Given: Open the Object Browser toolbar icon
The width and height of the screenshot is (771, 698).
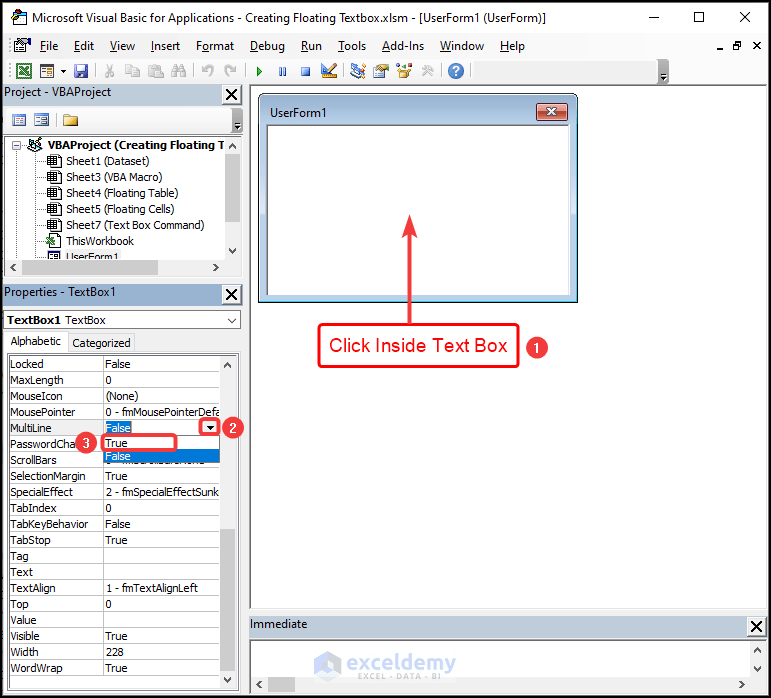Looking at the screenshot, I should (x=404, y=71).
